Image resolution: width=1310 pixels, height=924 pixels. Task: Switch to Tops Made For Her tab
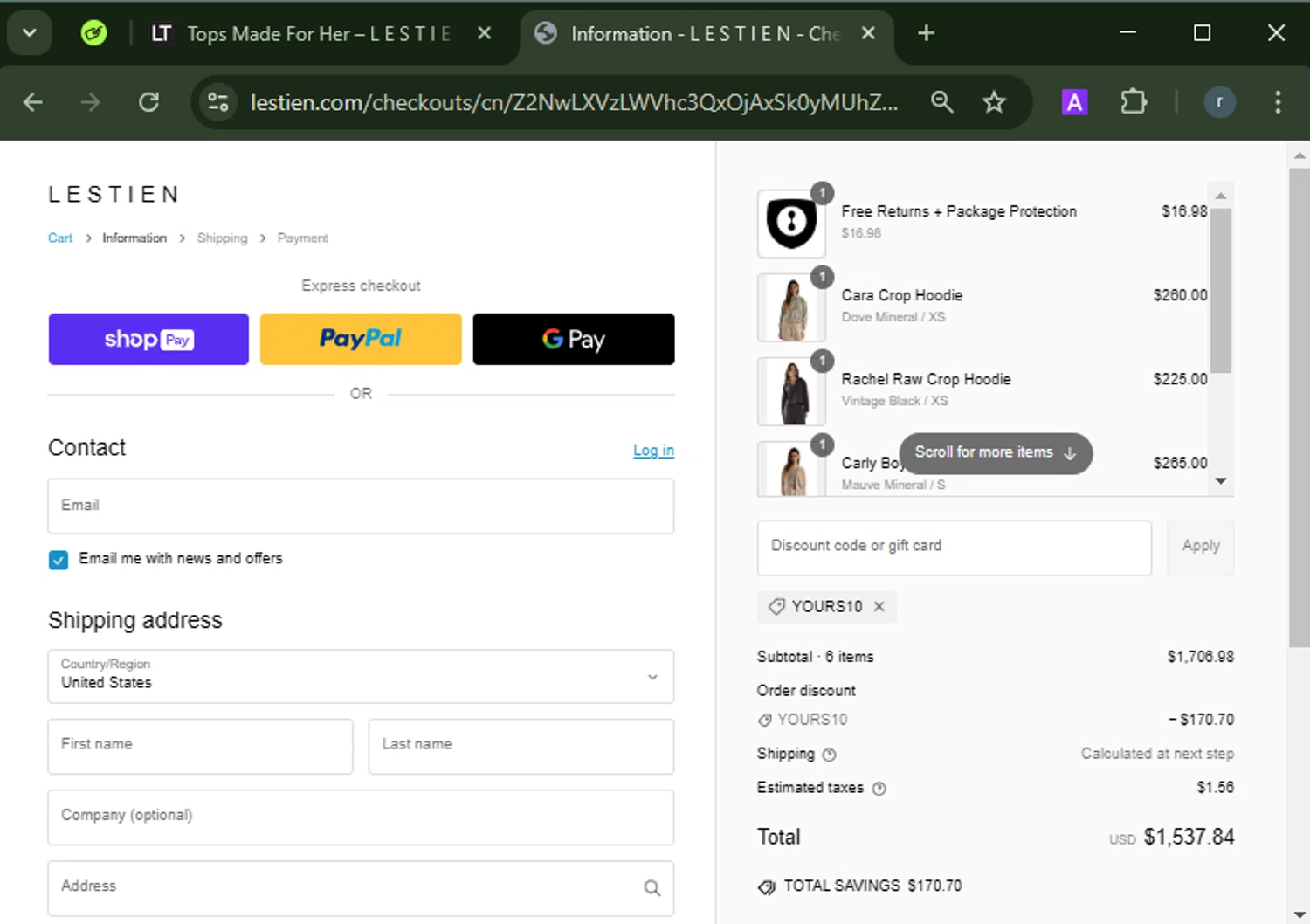[x=320, y=33]
